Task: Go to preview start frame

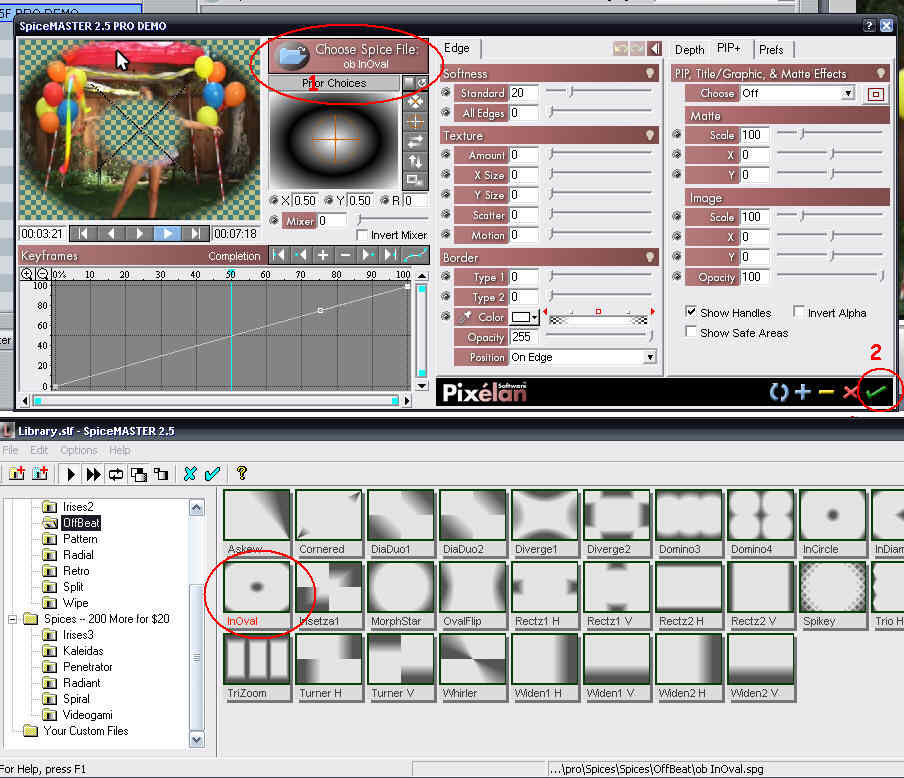Action: 83,234
